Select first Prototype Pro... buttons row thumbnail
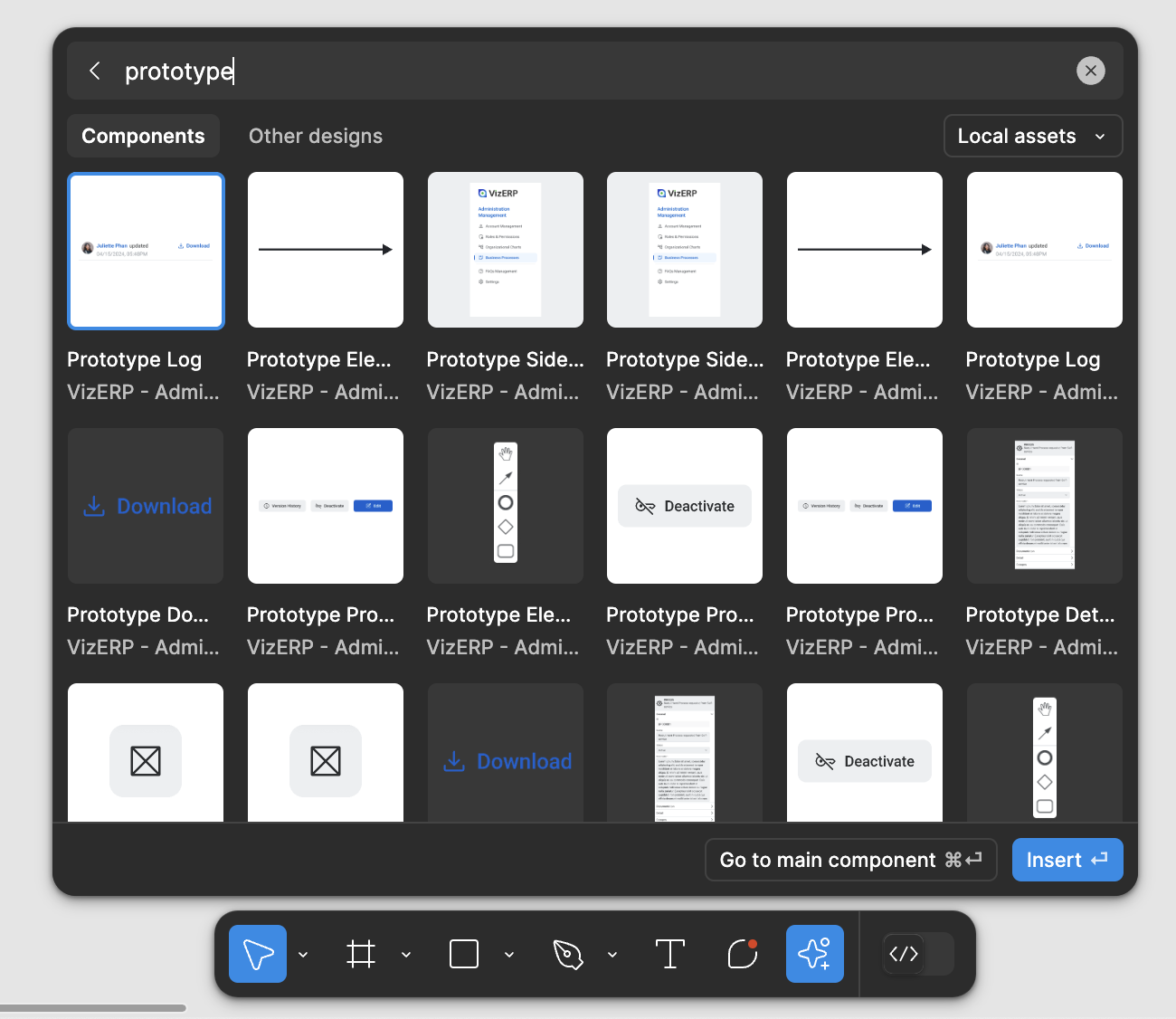Image resolution: width=1176 pixels, height=1019 pixels. (326, 506)
